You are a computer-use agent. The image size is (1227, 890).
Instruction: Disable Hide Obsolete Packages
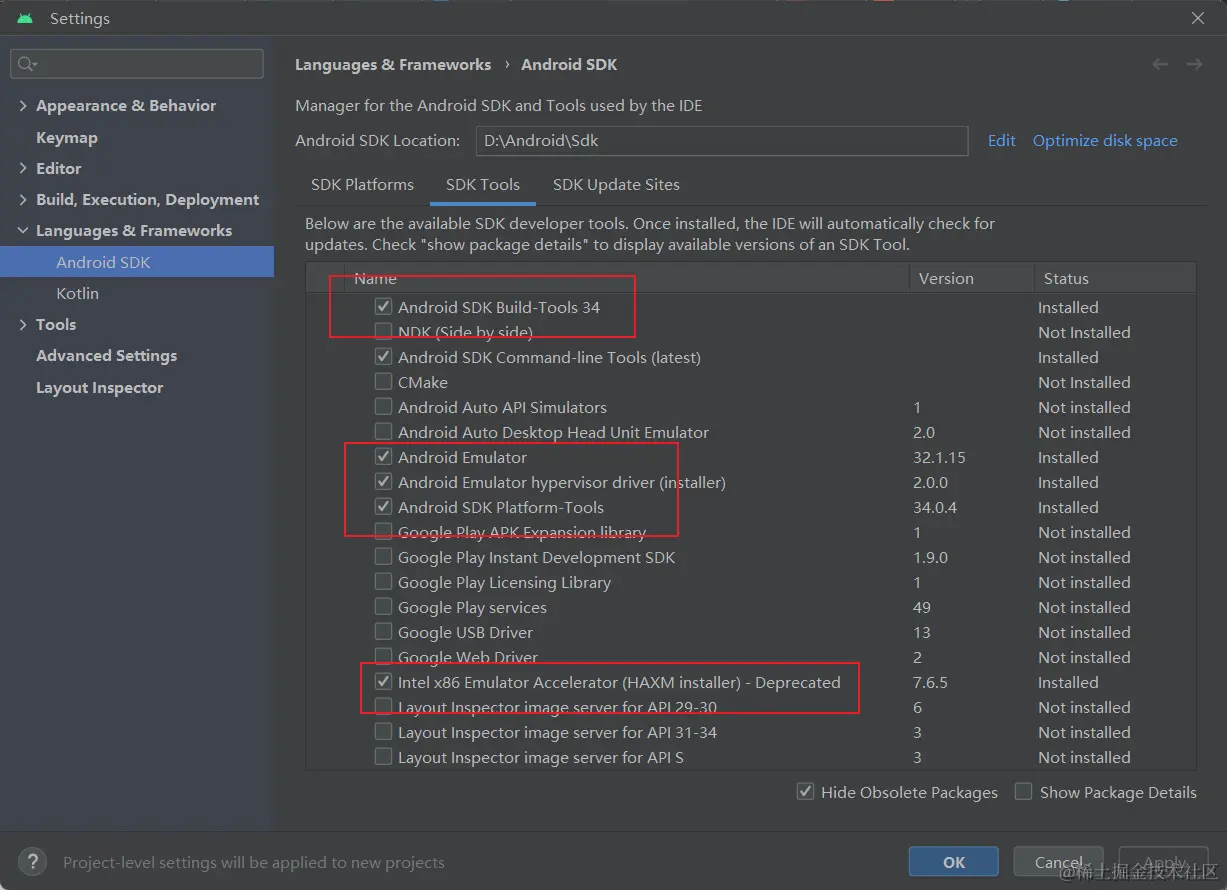point(805,791)
